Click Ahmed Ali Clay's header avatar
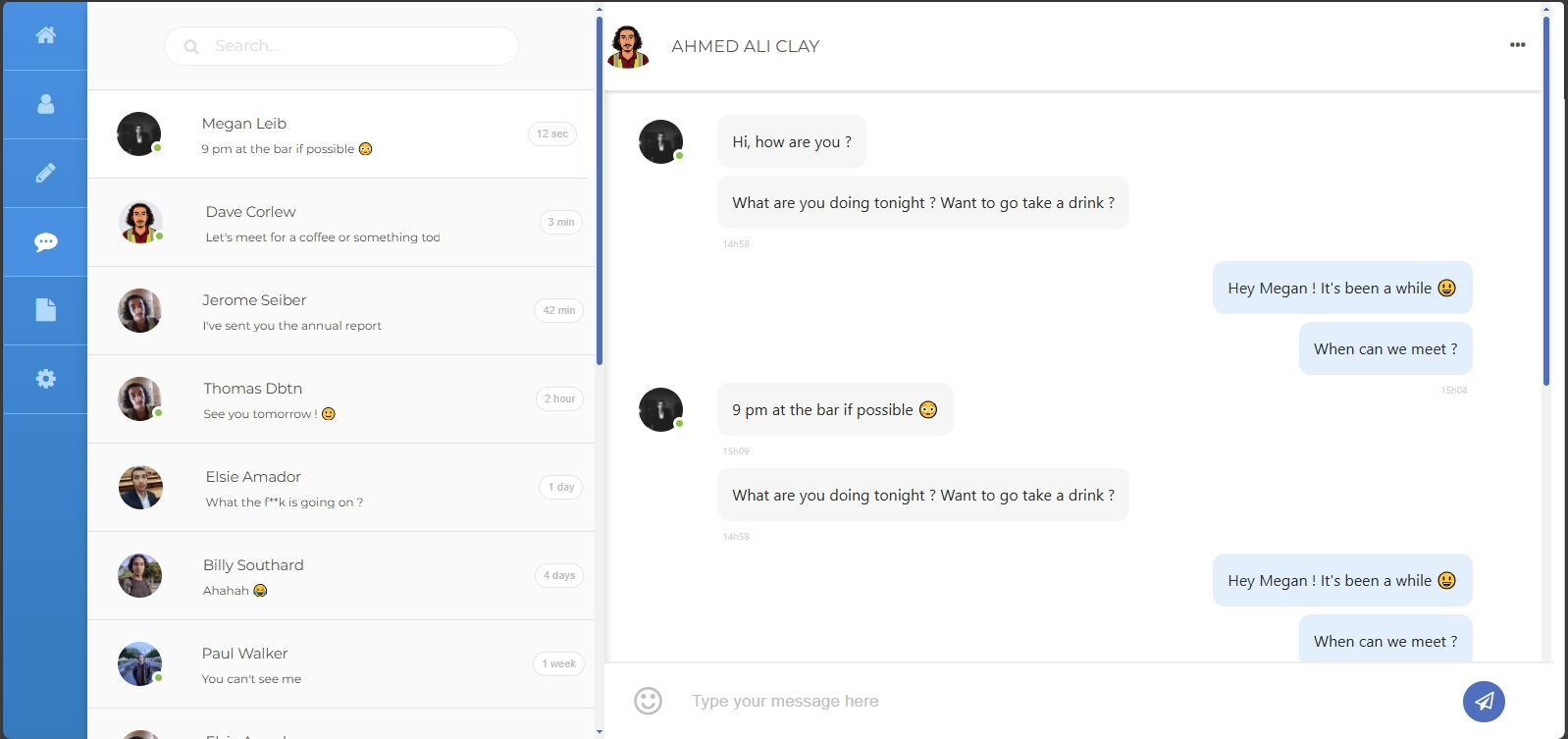The image size is (1568, 739). pyautogui.click(x=628, y=46)
